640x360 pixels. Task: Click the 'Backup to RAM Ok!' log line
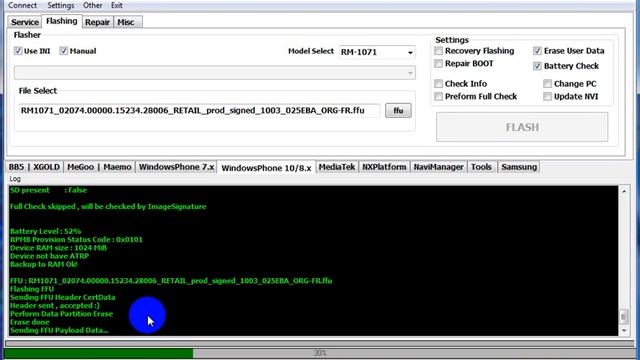coord(44,264)
